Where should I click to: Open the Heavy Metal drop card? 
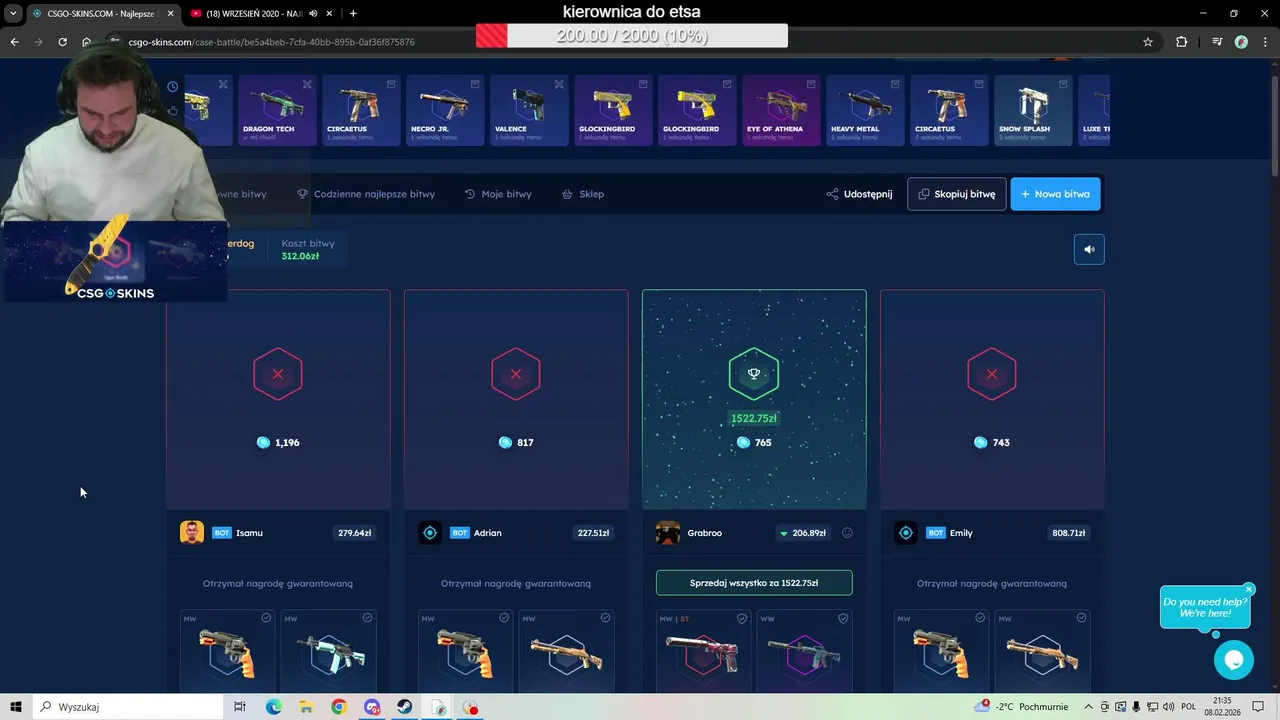[864, 110]
